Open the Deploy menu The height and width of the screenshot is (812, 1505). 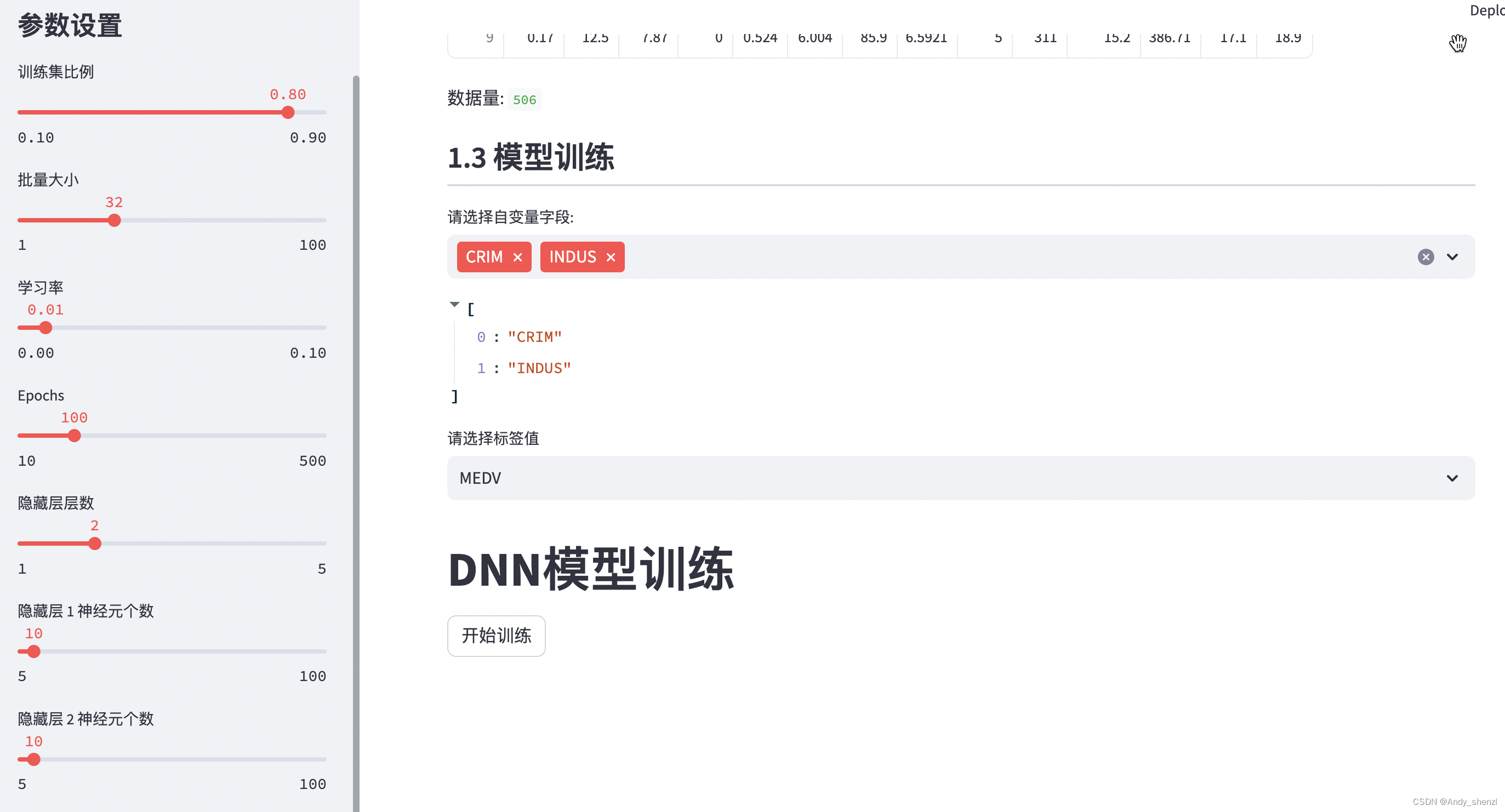[1486, 10]
